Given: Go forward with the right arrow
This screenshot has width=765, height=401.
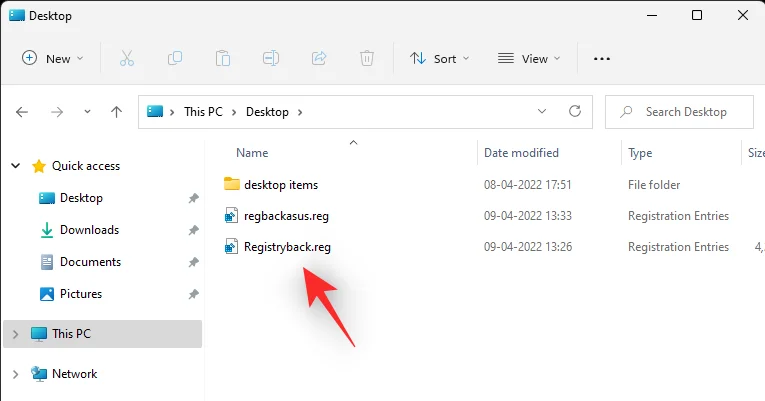Looking at the screenshot, I should coord(57,112).
